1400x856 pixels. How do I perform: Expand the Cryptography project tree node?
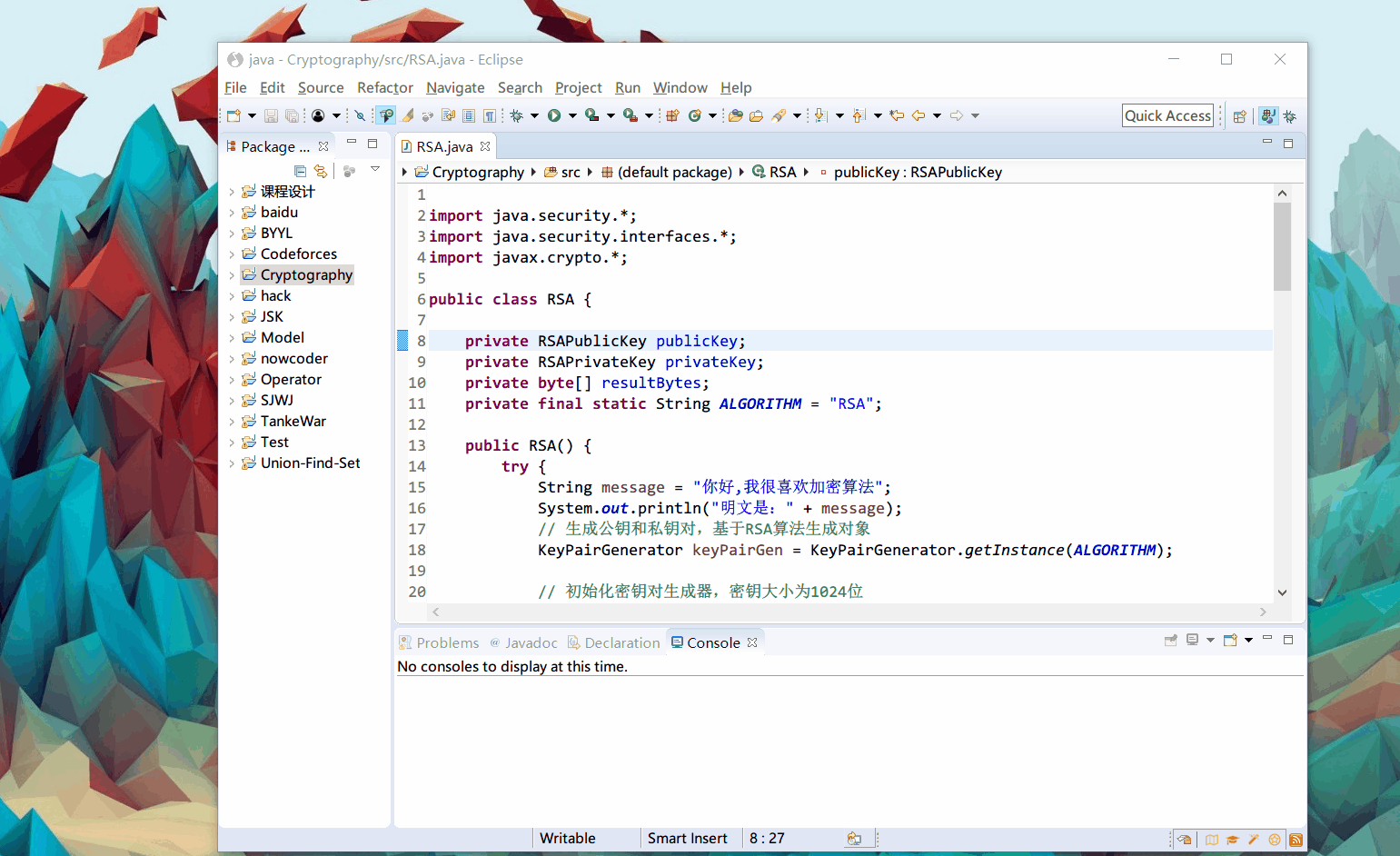[x=232, y=275]
